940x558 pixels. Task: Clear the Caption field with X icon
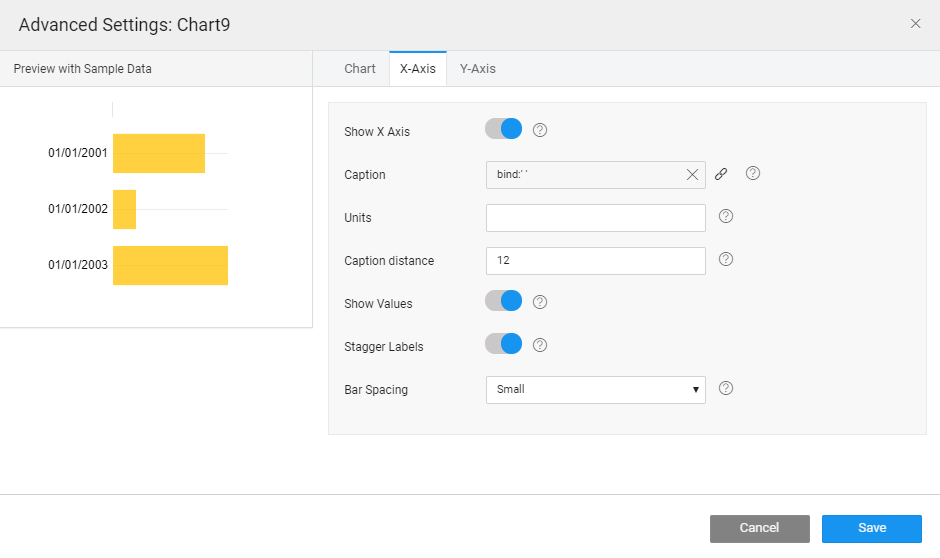(x=692, y=174)
